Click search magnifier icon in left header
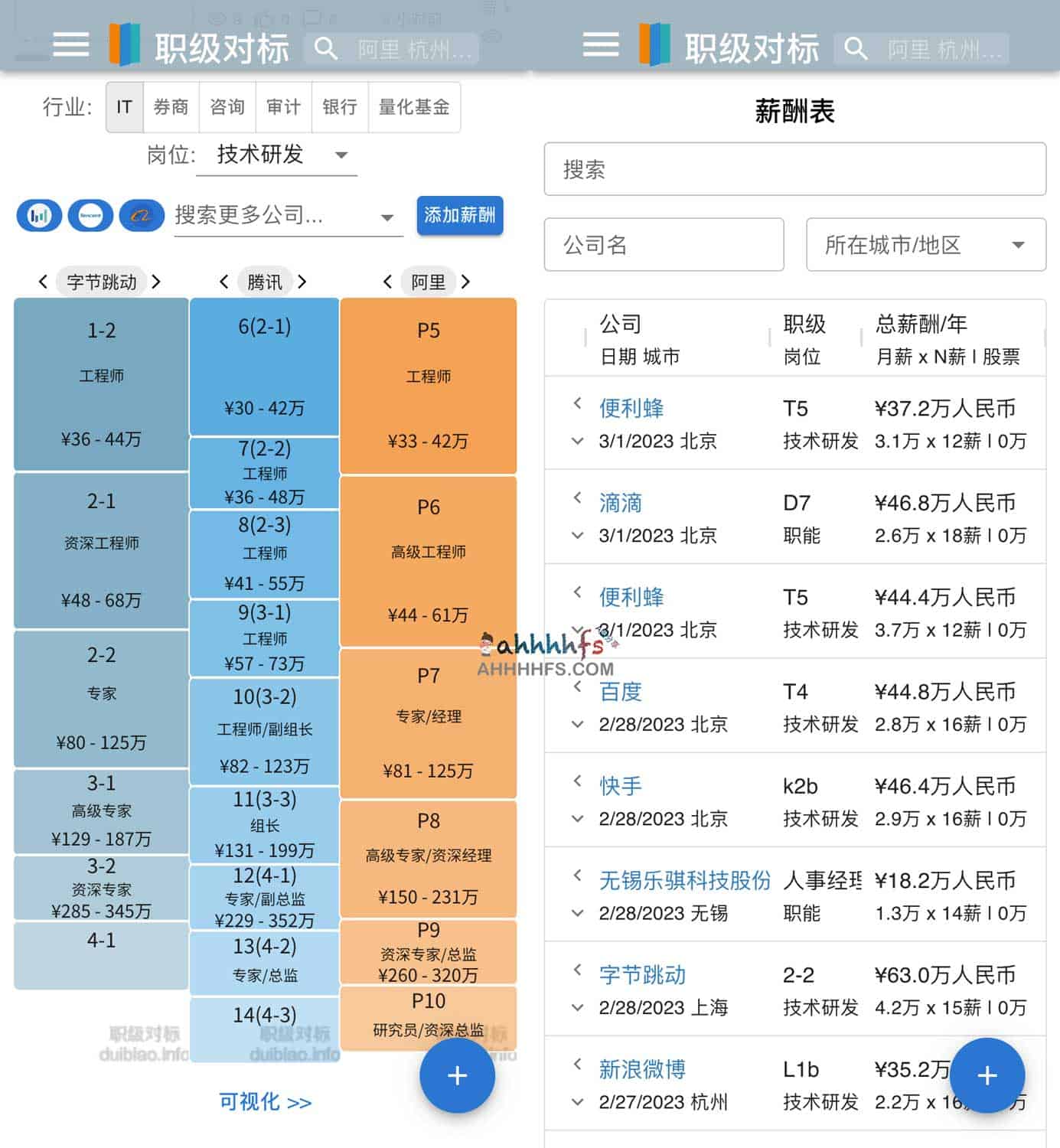The image size is (1060, 1148). pyautogui.click(x=325, y=49)
